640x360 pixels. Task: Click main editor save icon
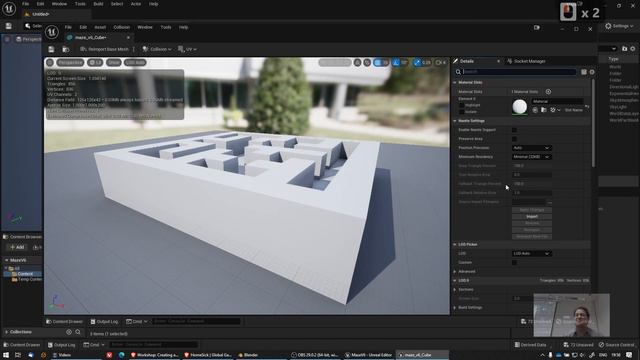click(x=8, y=26)
